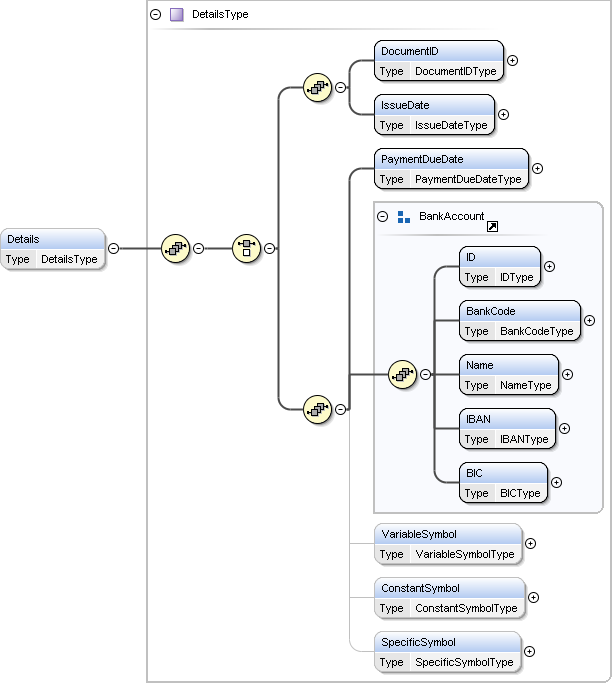Click the blue BankAccount group icon
The image size is (613, 684).
click(404, 217)
